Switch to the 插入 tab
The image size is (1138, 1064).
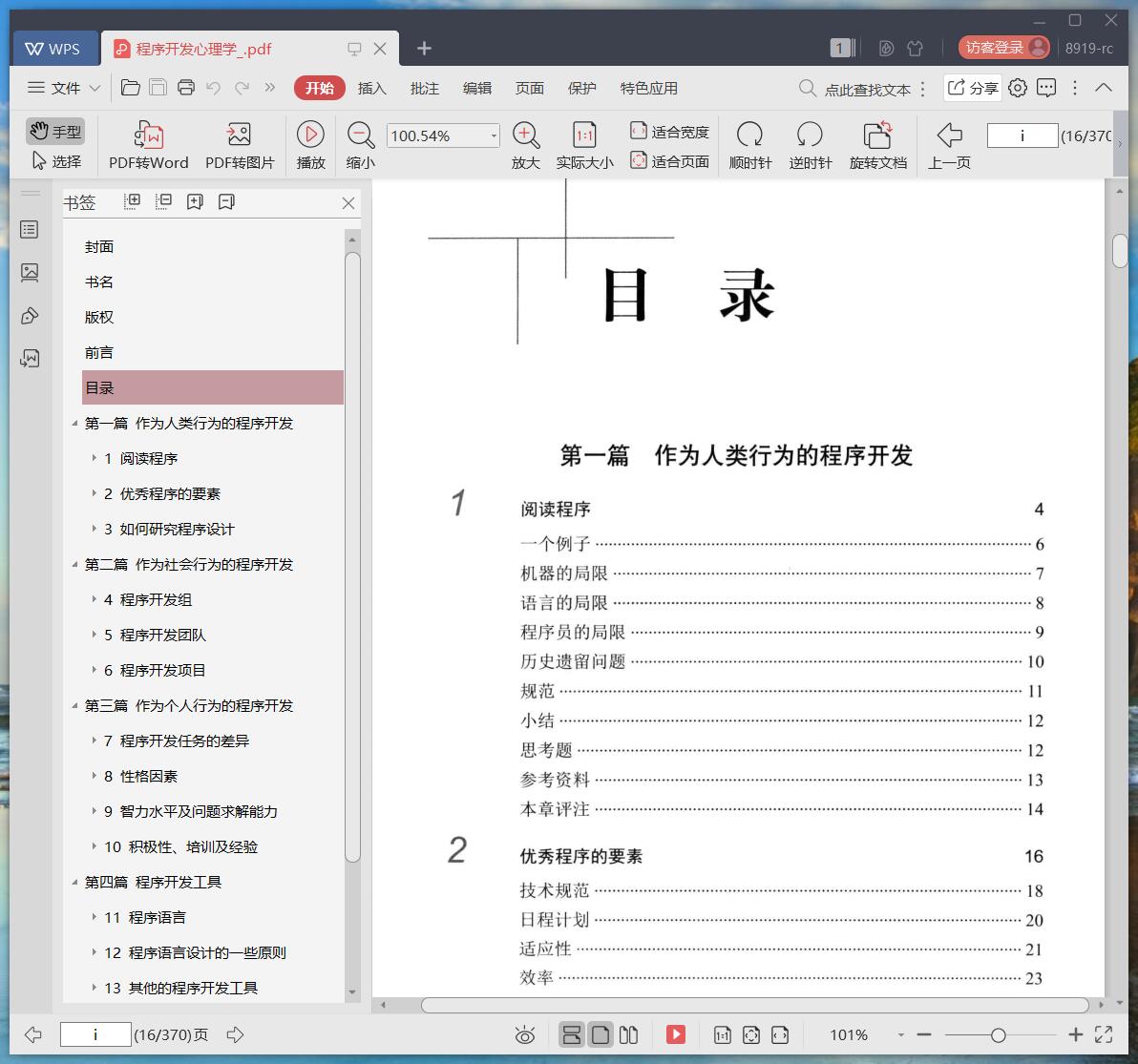point(371,89)
